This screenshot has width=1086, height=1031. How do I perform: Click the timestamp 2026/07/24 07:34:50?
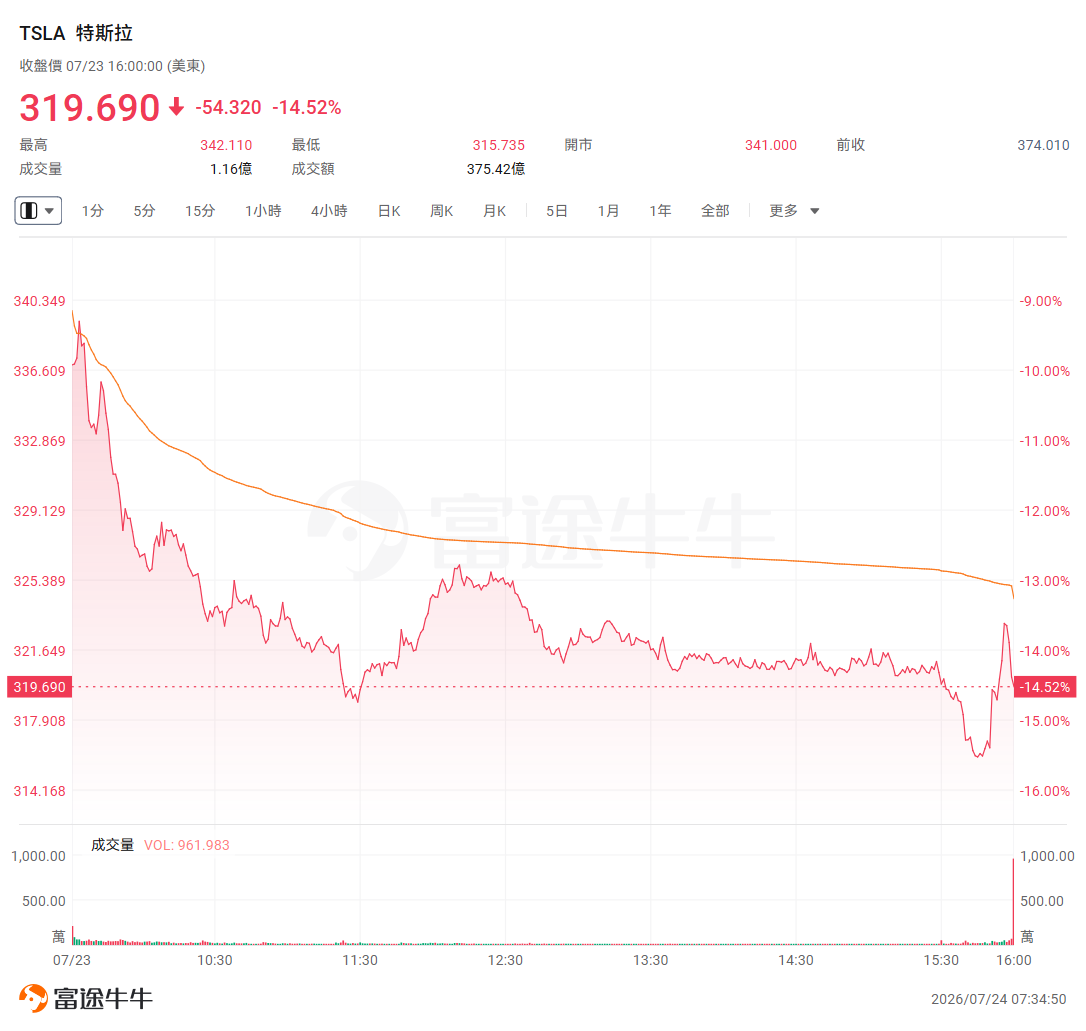(999, 999)
